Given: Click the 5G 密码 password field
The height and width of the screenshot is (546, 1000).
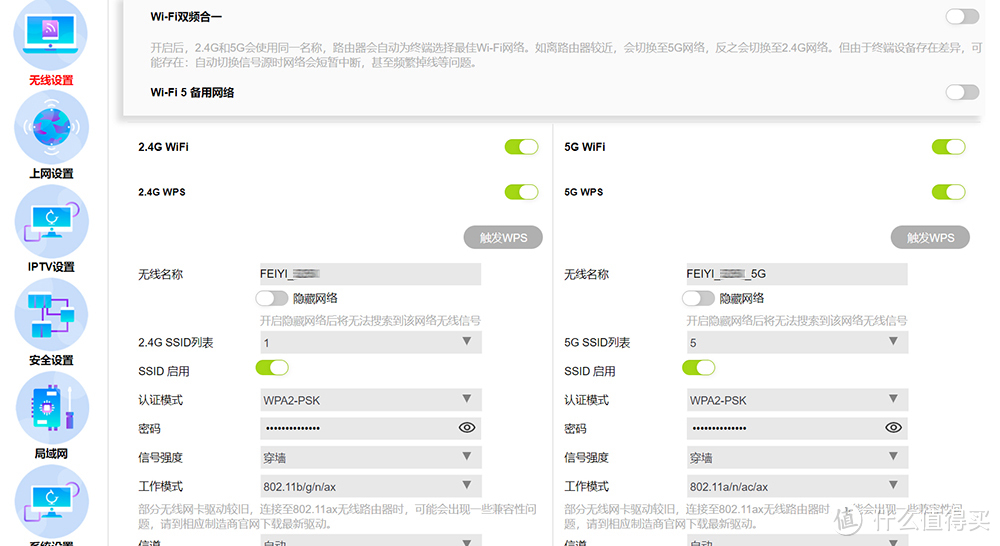Looking at the screenshot, I should [797, 428].
